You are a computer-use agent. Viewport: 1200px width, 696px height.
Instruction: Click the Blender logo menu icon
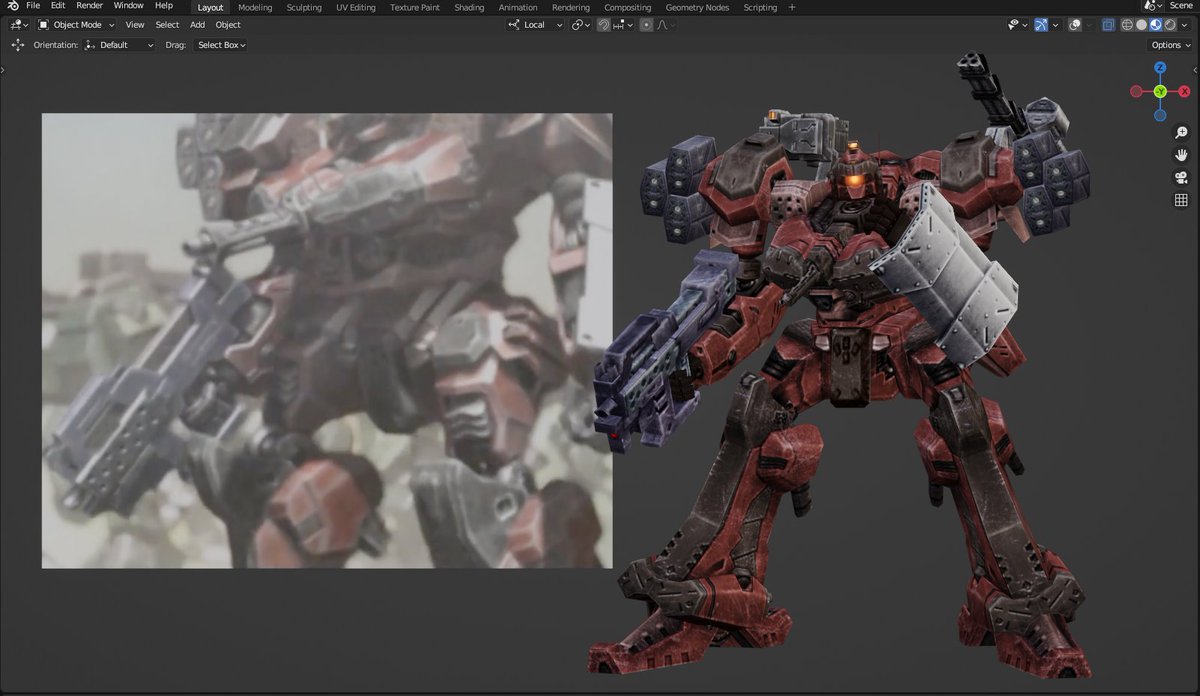point(12,6)
